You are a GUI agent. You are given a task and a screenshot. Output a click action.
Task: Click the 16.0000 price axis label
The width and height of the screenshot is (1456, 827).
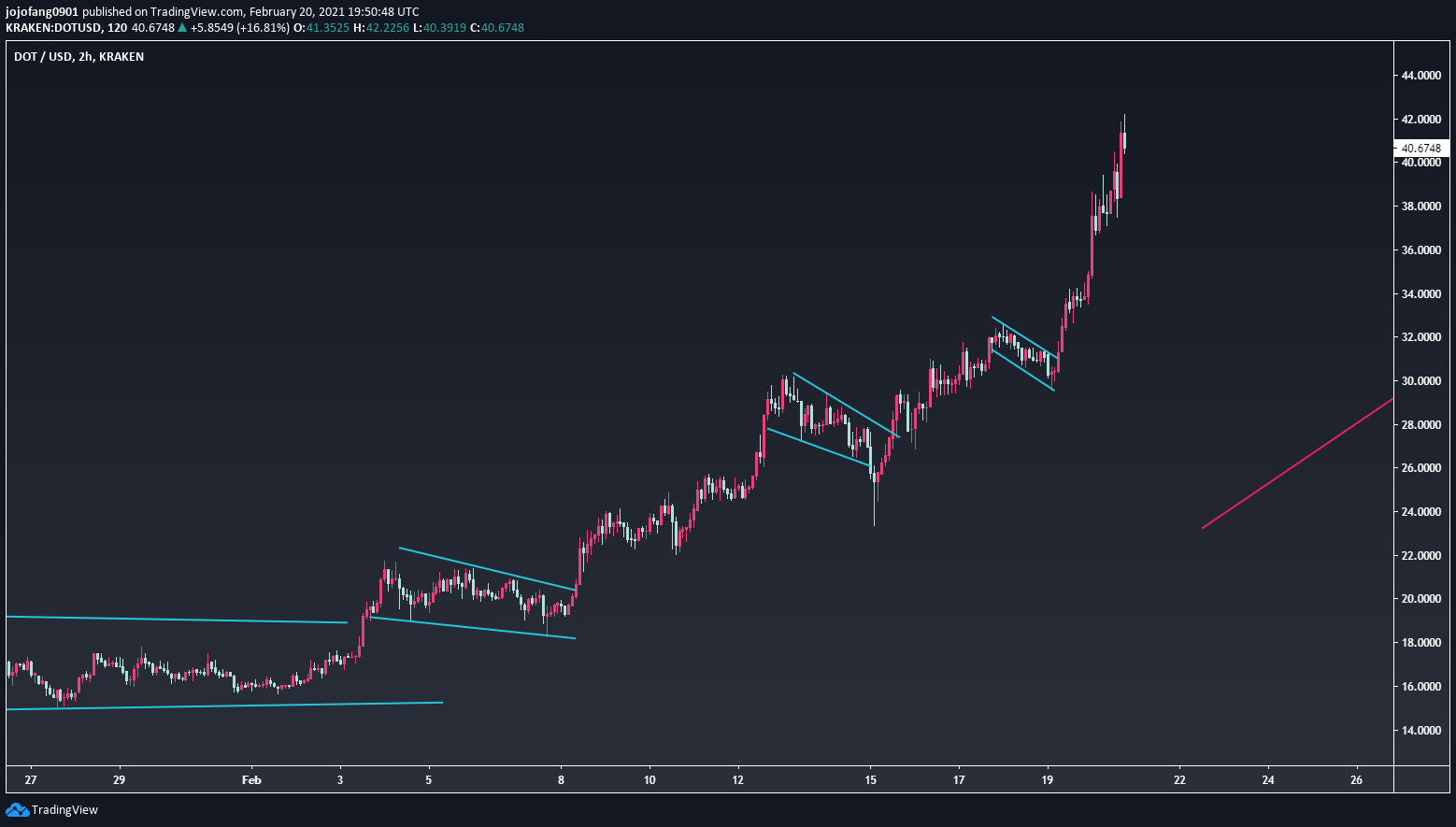point(1421,687)
